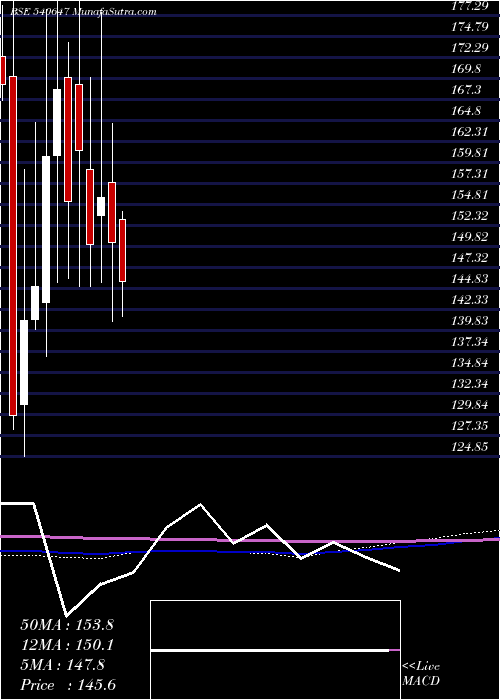Click the small white candlestick near 154.81
This screenshot has height=700, width=500.
[101, 207]
